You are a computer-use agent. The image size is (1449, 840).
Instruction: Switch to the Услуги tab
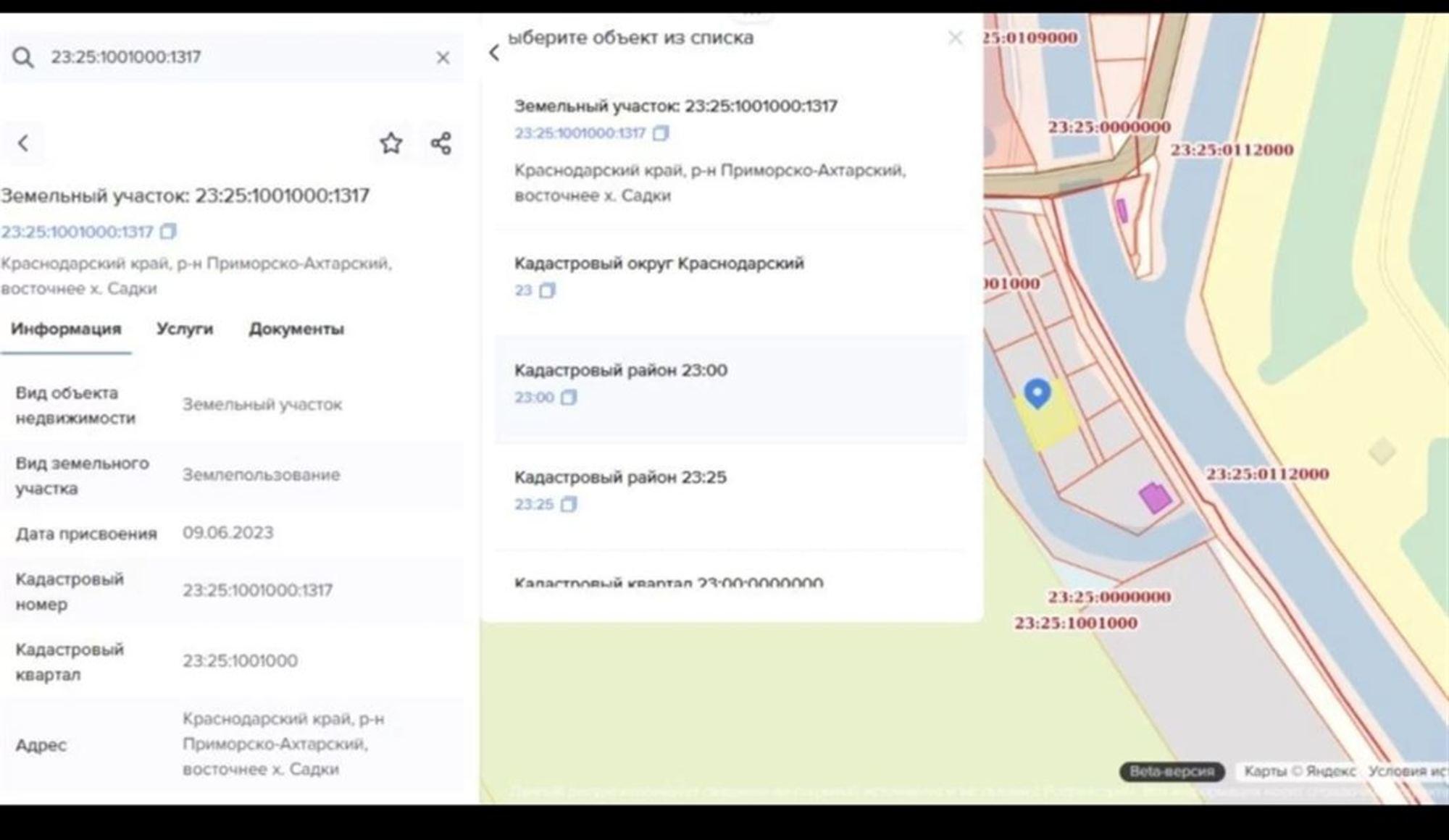[185, 329]
